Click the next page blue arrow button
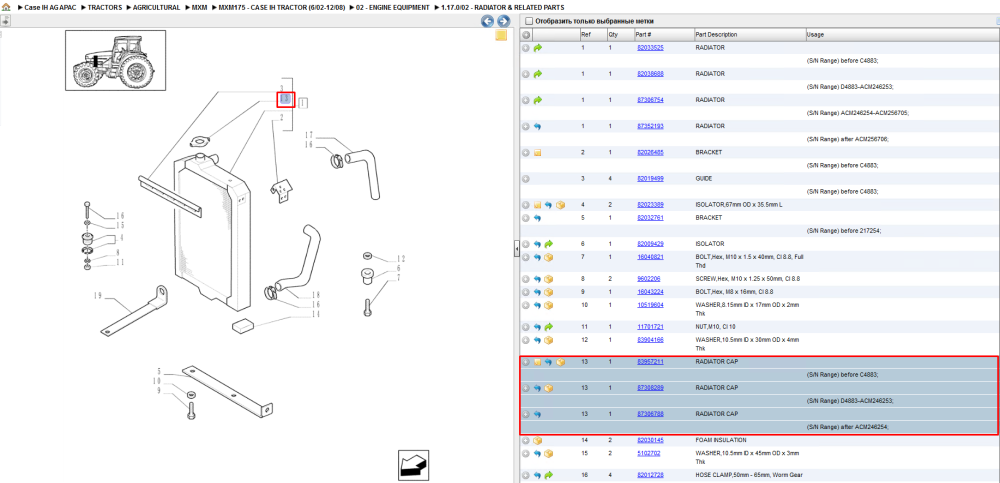 503,21
